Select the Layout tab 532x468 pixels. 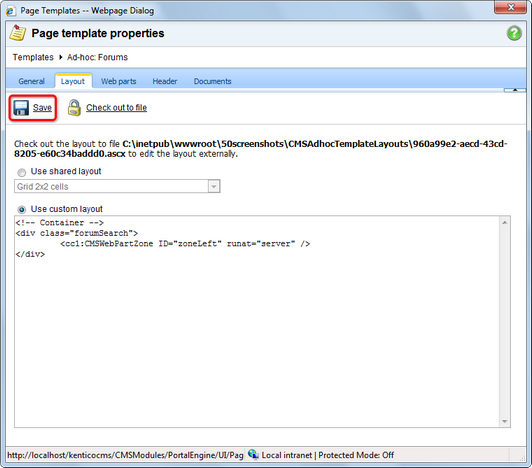(73, 81)
